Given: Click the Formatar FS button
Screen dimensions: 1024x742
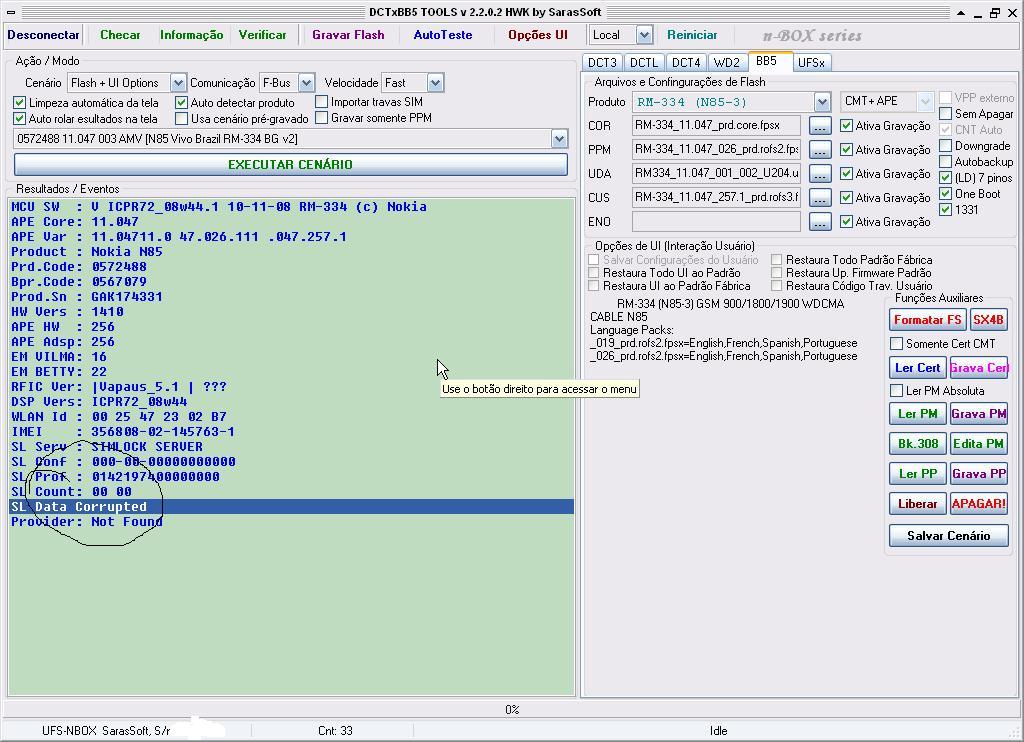Looking at the screenshot, I should click(927, 320).
